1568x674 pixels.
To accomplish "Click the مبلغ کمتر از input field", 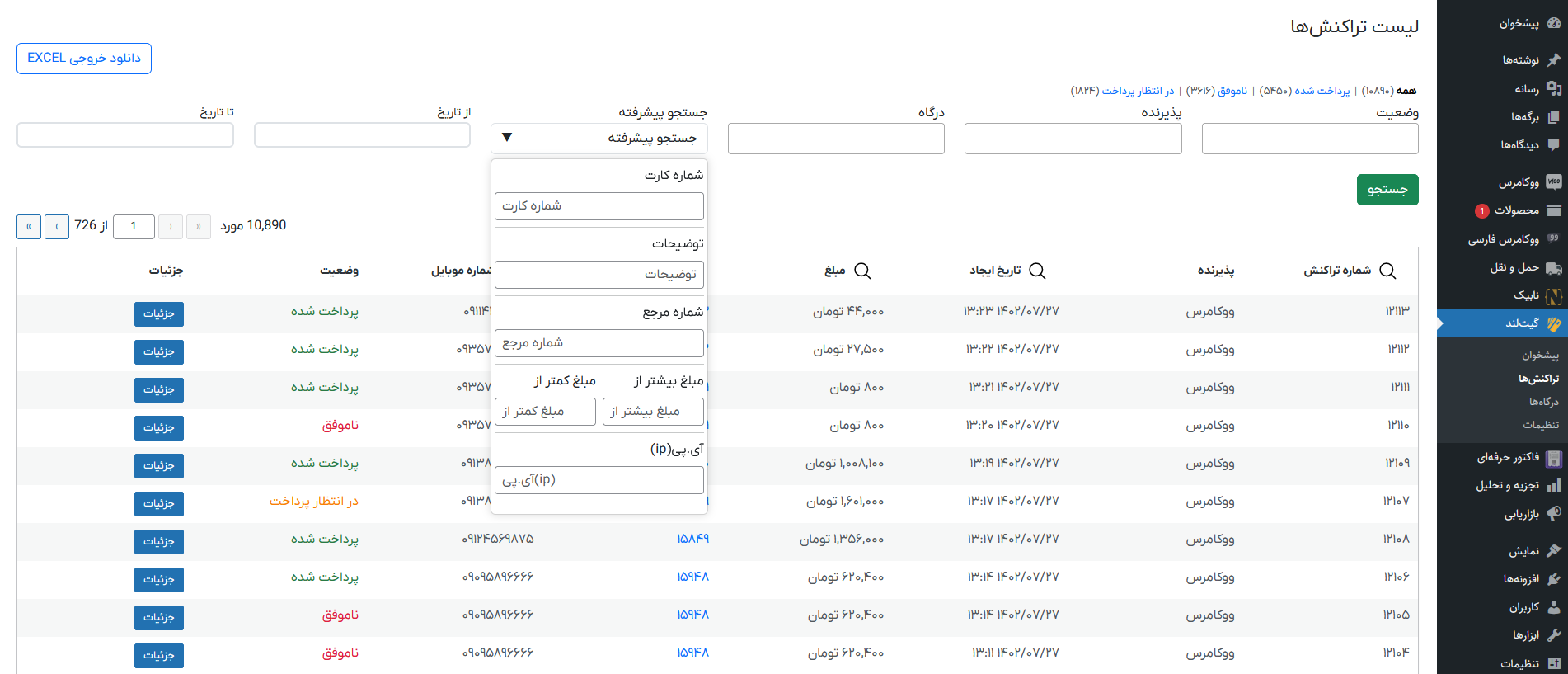I will pyautogui.click(x=545, y=412).
